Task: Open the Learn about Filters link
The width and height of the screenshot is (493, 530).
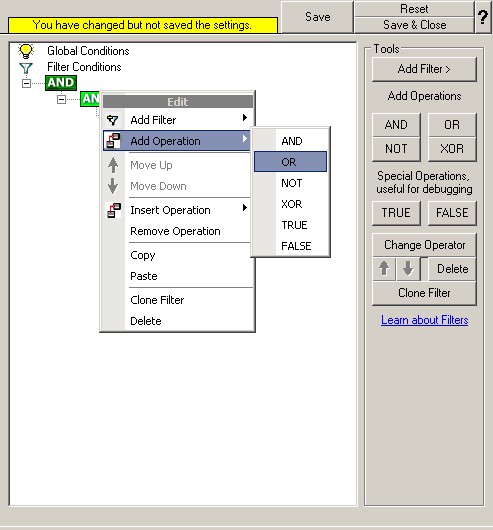Action: click(x=424, y=320)
